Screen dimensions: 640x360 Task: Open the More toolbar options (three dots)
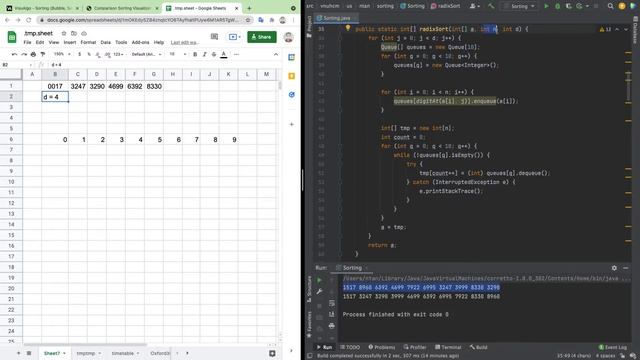tap(236, 54)
